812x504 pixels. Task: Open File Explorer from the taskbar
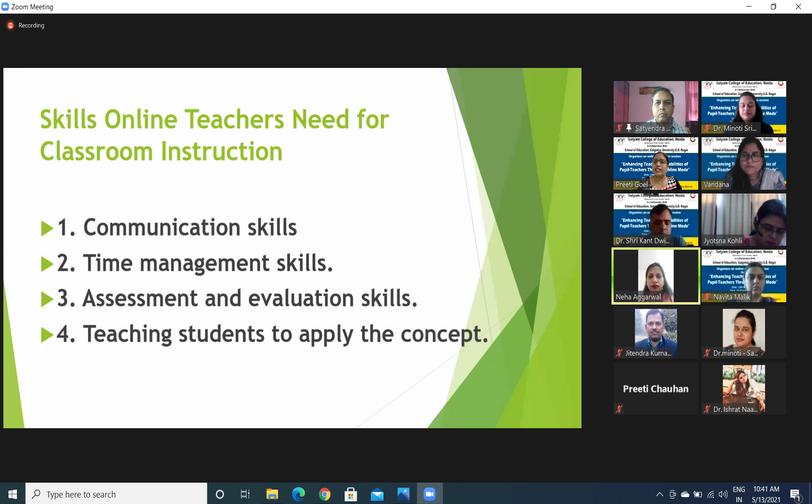pyautogui.click(x=272, y=494)
